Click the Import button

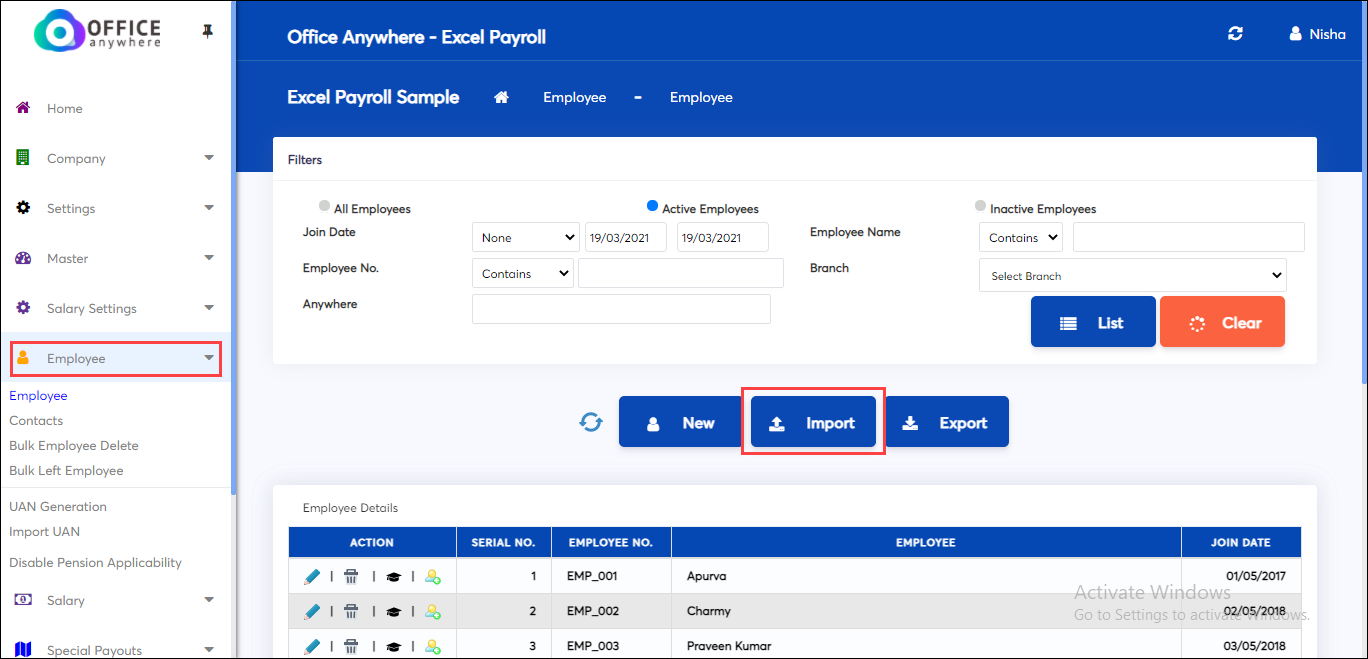[x=813, y=422]
